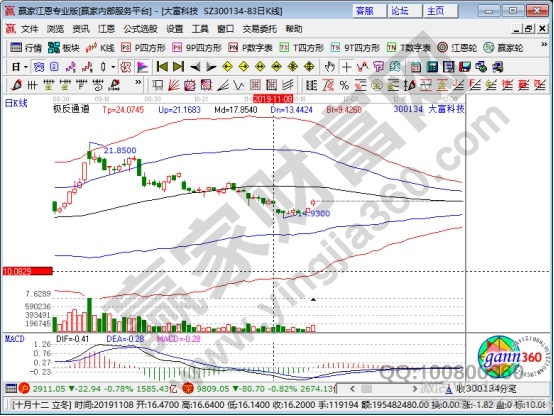Expand the 日 period dropdown arrow
Screen dimensions: 554x416
tap(26, 66)
